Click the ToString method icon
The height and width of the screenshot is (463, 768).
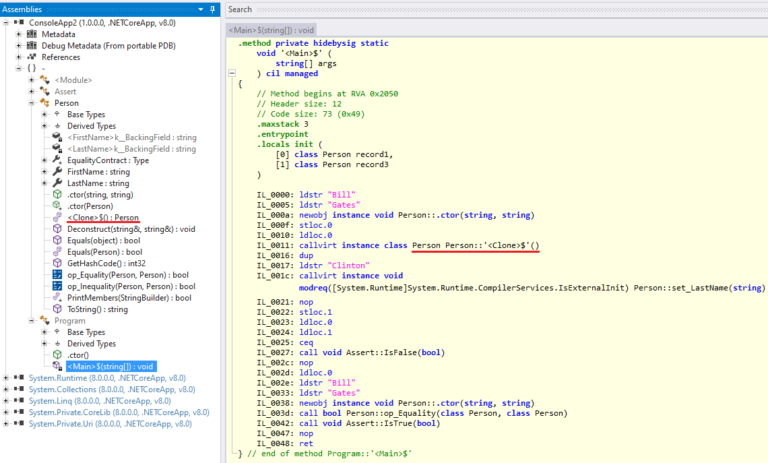tap(57, 309)
